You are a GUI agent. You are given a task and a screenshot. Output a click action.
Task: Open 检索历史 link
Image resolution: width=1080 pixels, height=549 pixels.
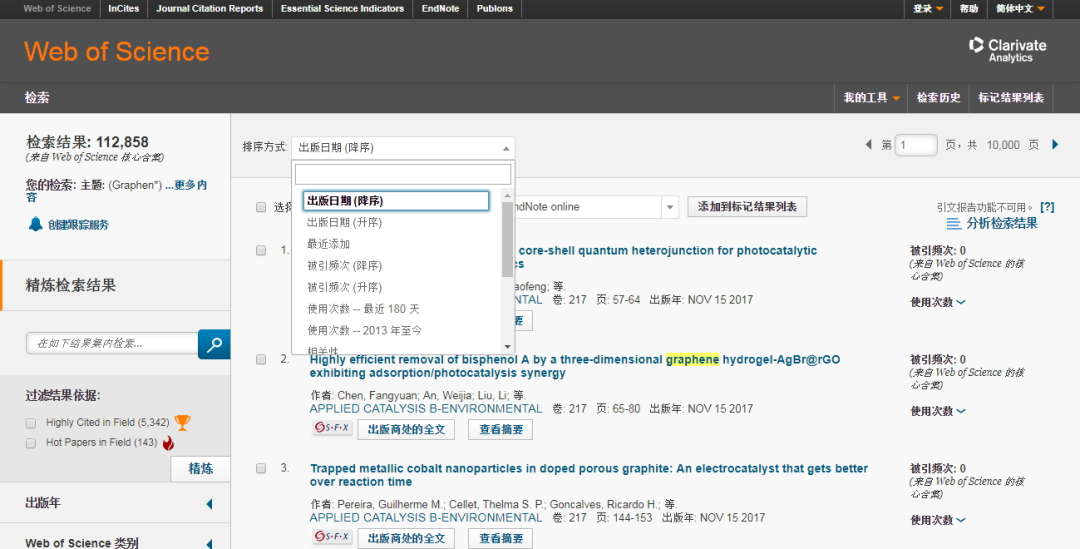pos(938,98)
